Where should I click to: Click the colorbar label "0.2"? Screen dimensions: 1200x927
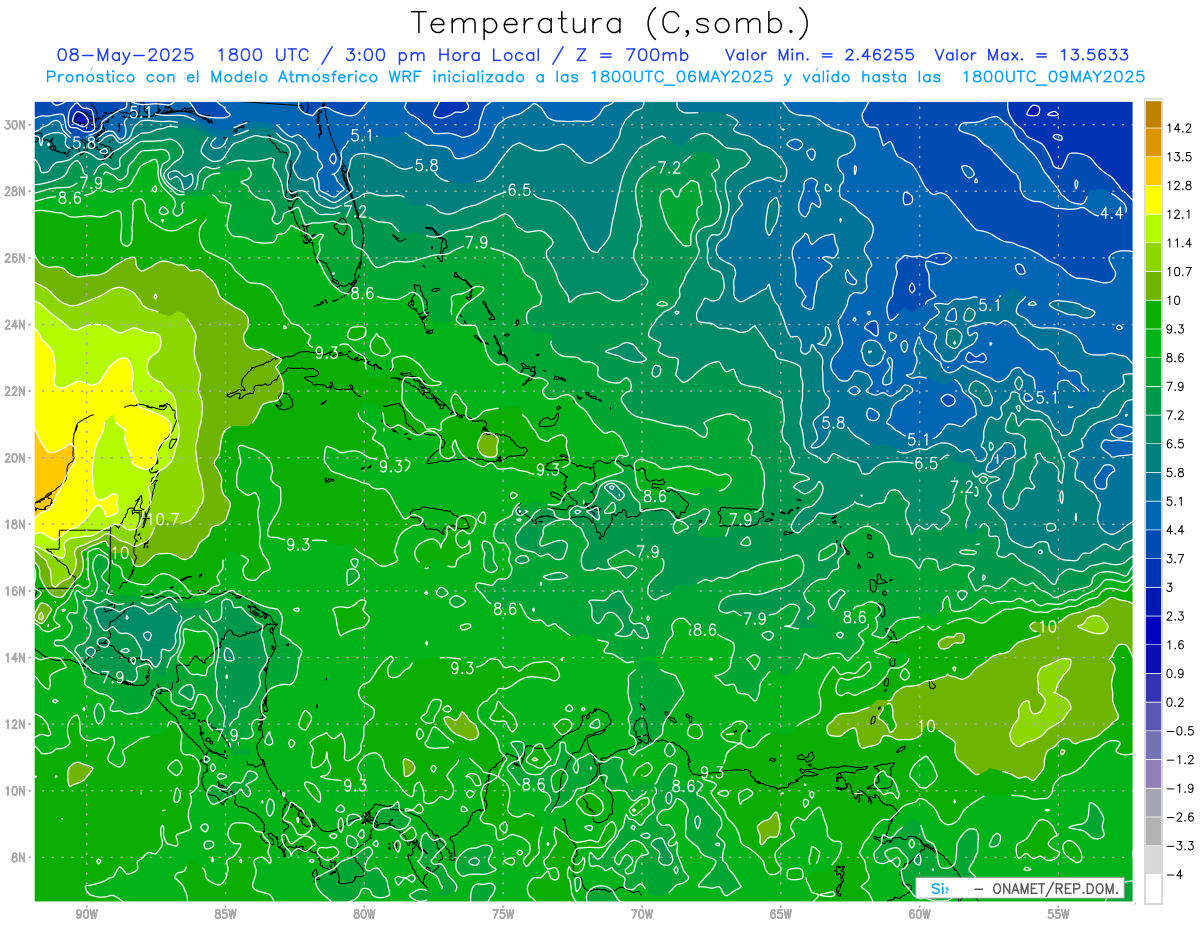pos(1176,702)
